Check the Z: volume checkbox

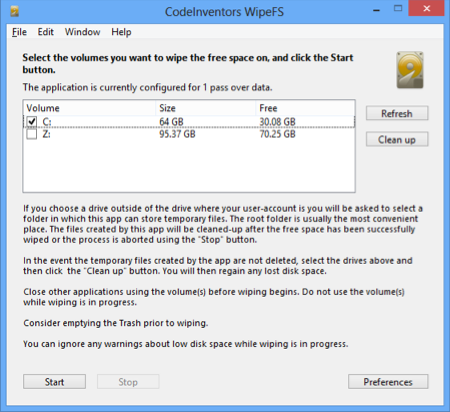coord(32,134)
